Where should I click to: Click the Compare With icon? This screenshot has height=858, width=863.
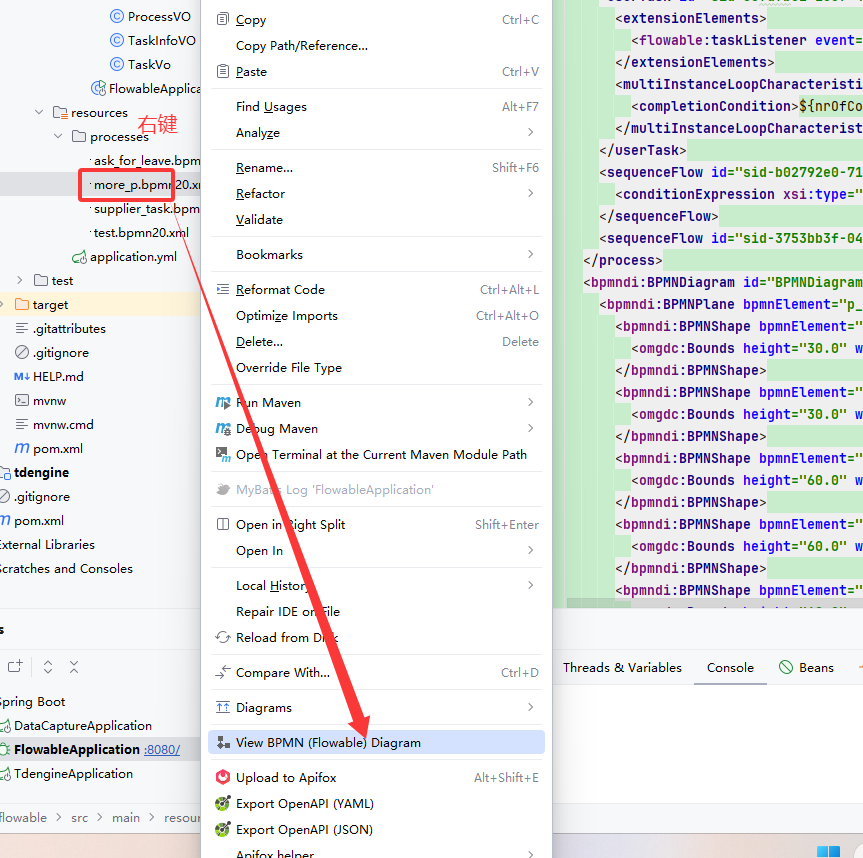[223, 673]
